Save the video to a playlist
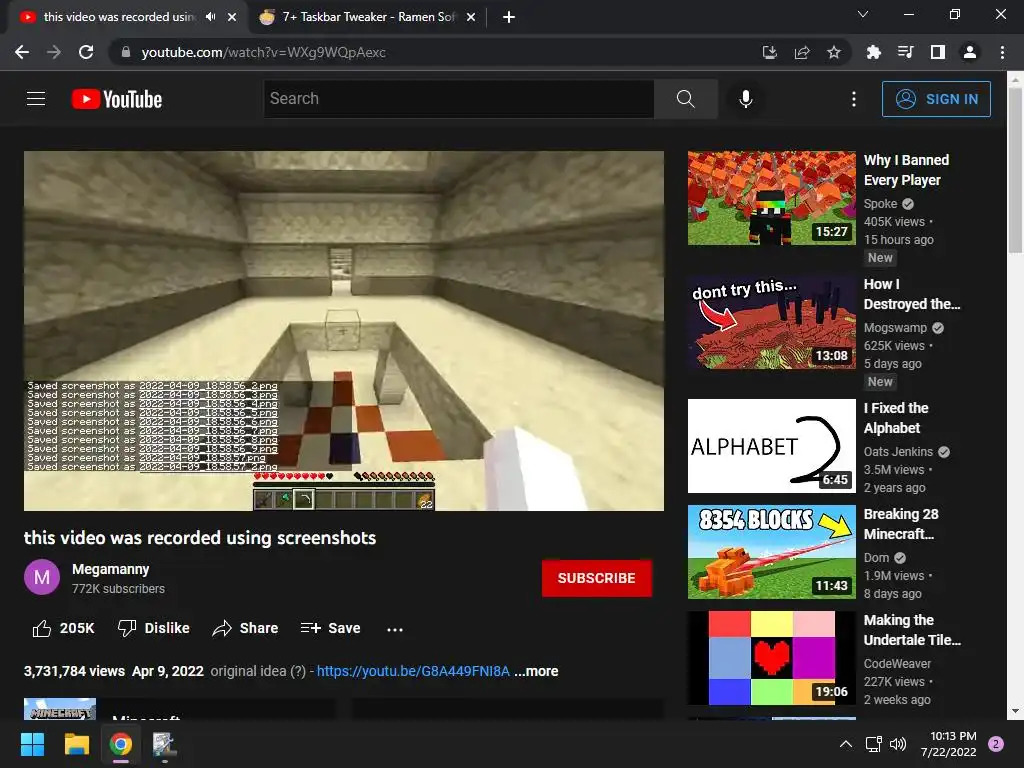 (330, 628)
